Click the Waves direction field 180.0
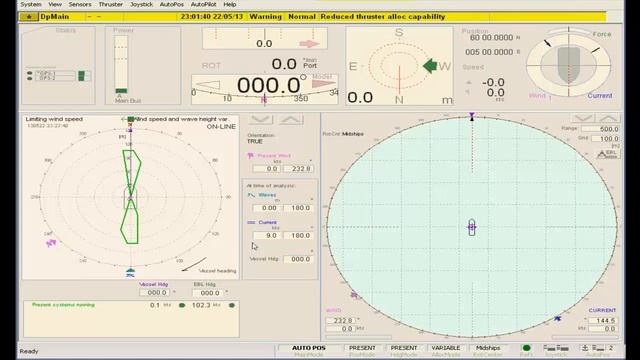The width and height of the screenshot is (640, 360). coord(298,208)
